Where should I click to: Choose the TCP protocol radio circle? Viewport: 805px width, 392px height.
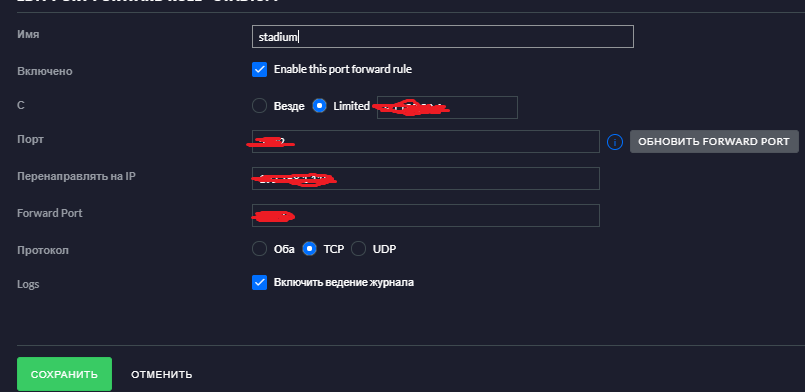[x=309, y=249]
